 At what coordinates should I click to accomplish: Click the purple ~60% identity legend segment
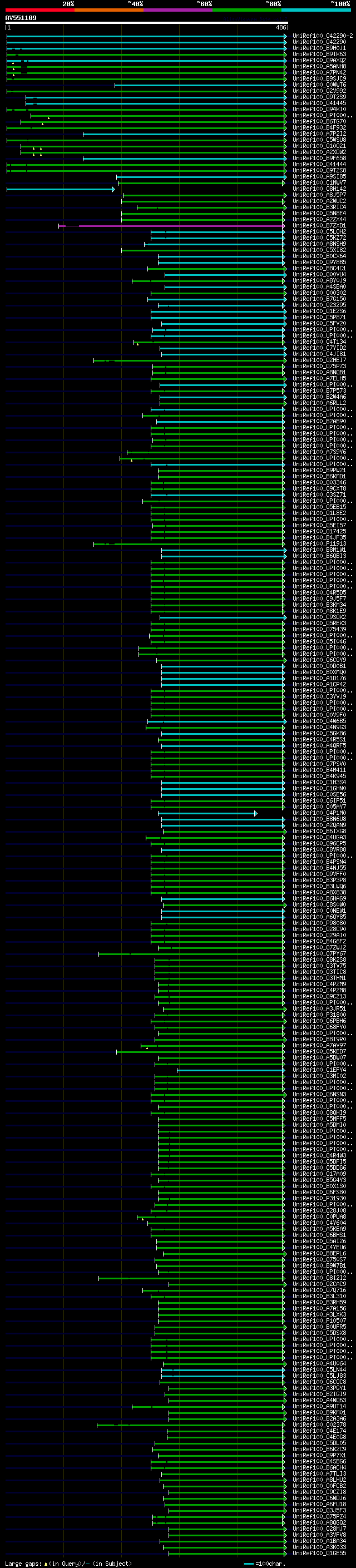[x=177, y=10]
